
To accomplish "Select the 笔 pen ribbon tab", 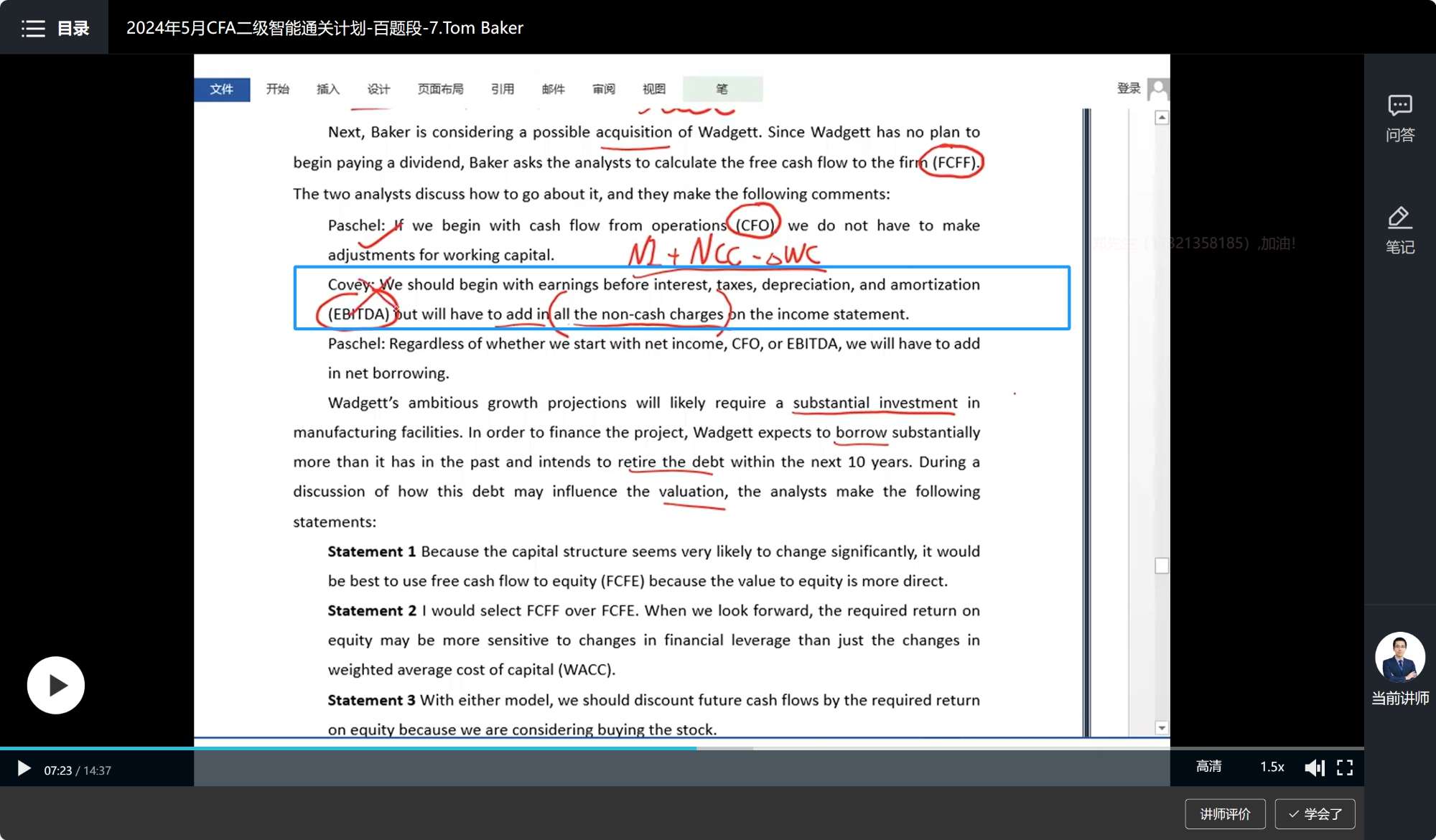I will (x=722, y=89).
